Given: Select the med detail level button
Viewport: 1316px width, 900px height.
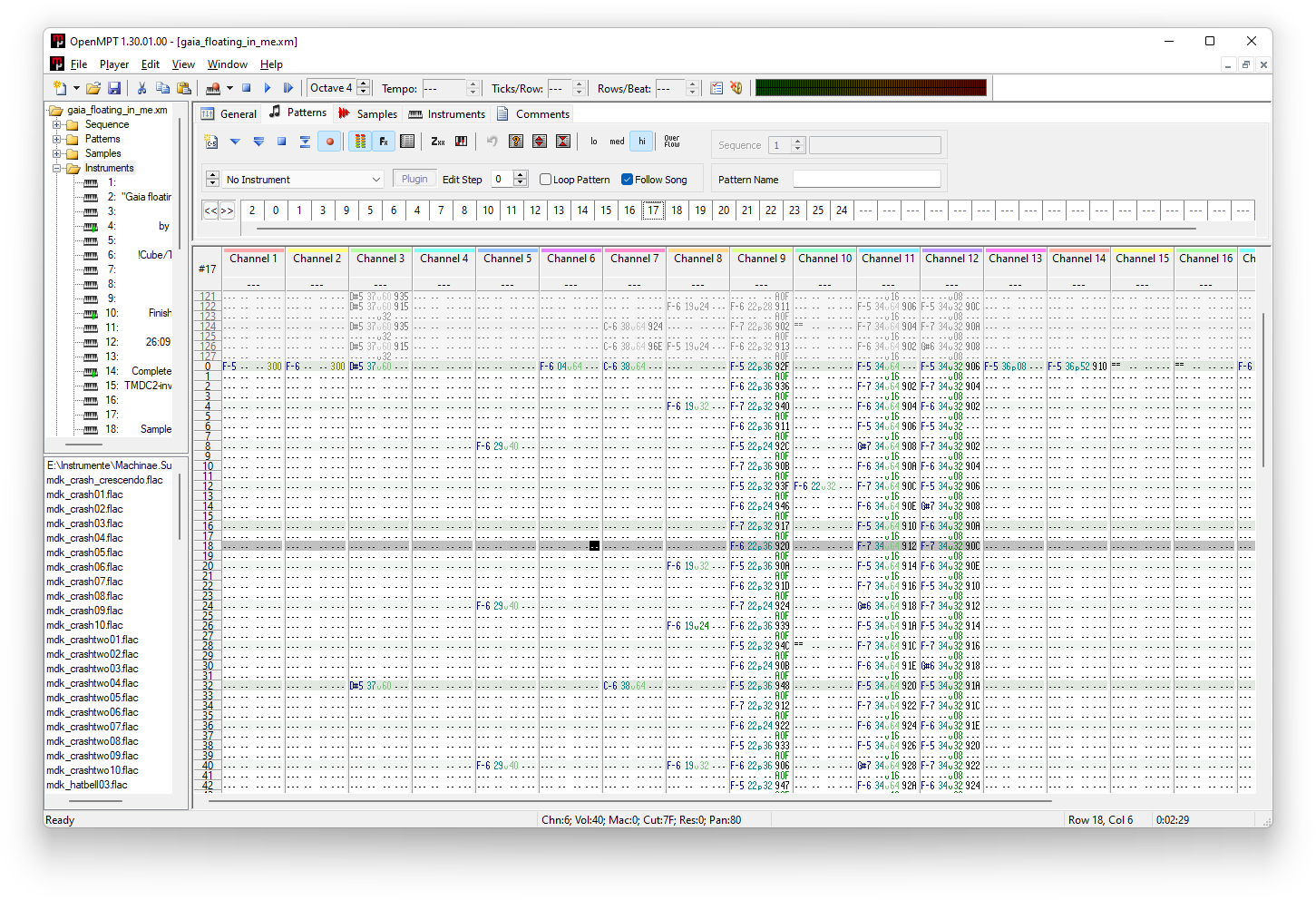Looking at the screenshot, I should (617, 142).
